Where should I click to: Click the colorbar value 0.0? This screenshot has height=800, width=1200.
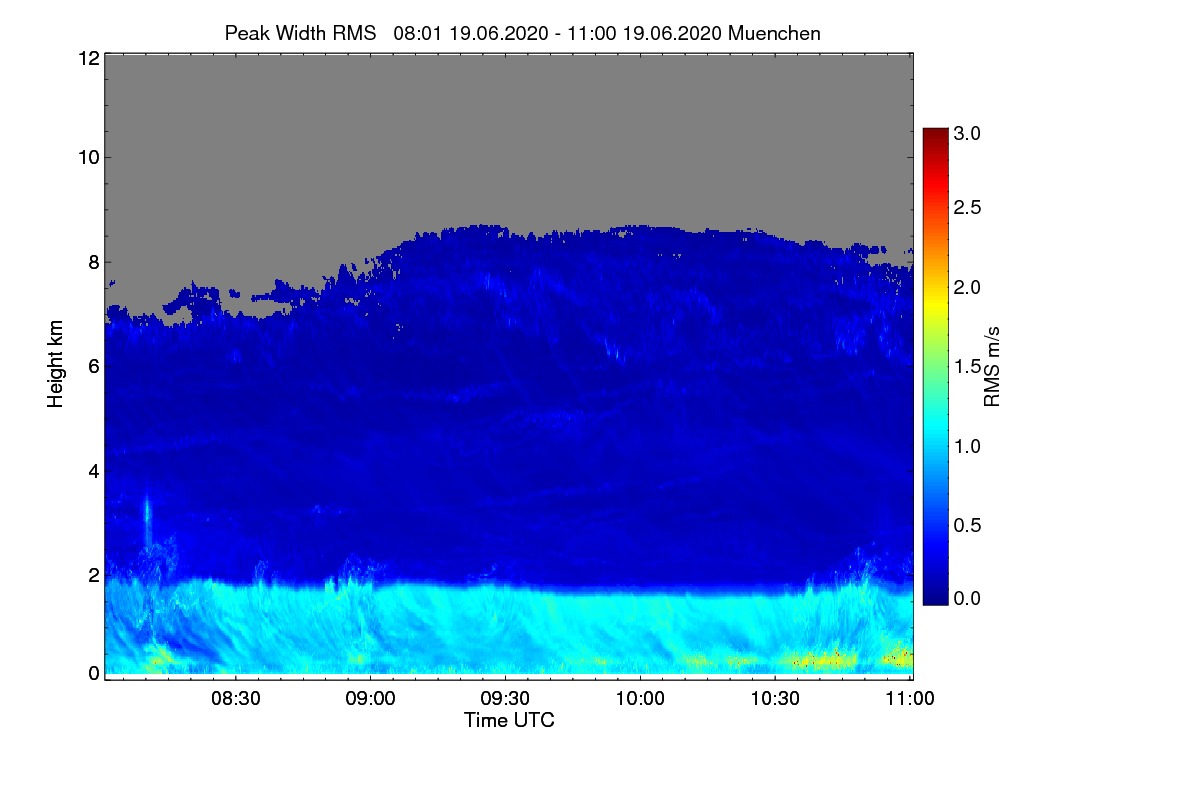pyautogui.click(x=969, y=598)
